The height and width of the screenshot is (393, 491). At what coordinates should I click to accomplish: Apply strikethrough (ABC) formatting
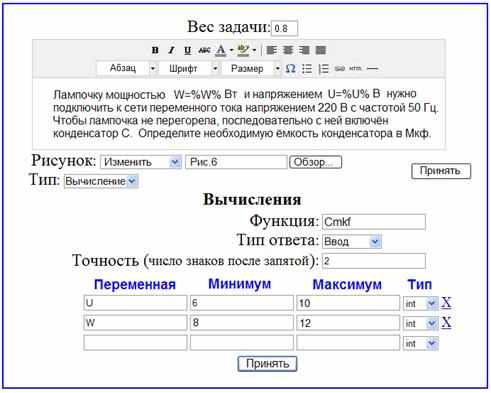[204, 50]
